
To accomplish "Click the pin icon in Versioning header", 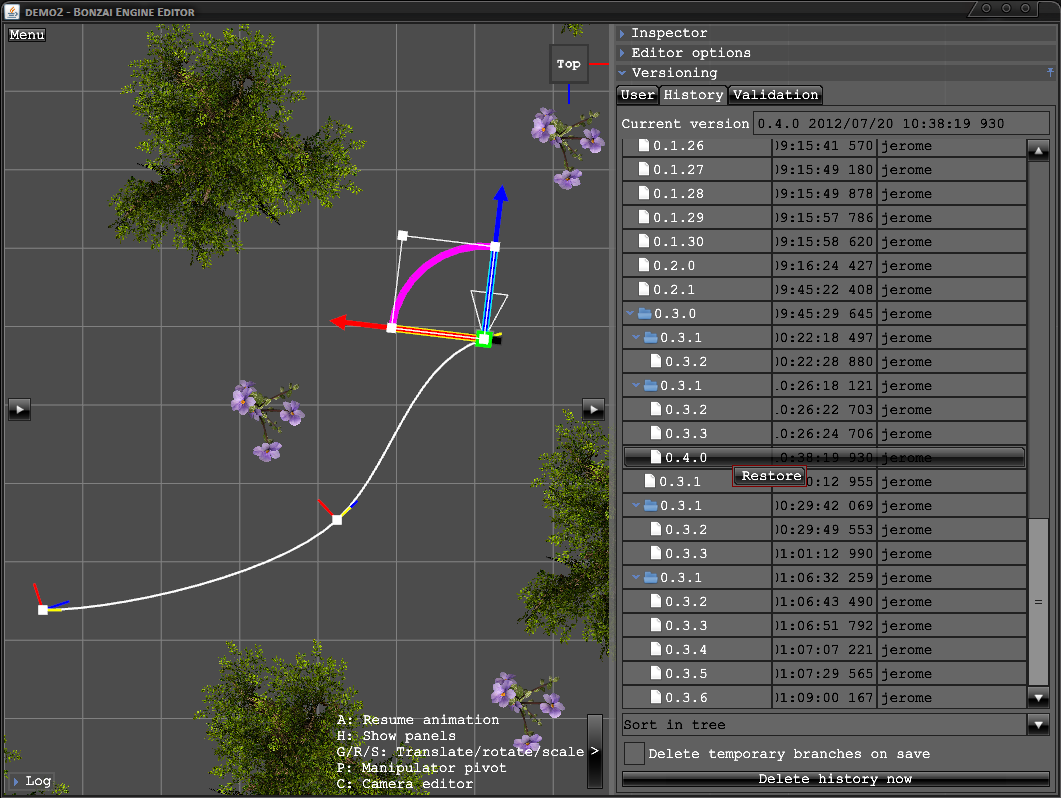I will (1049, 73).
